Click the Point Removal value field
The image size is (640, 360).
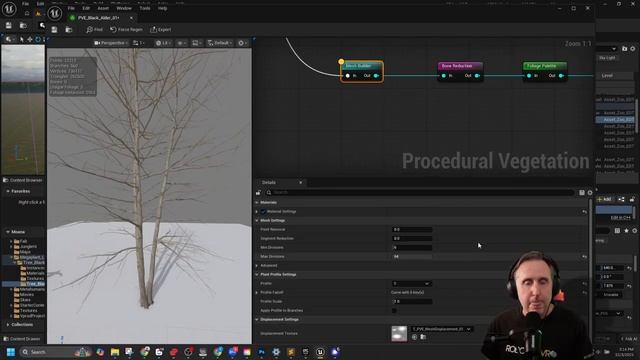412,229
